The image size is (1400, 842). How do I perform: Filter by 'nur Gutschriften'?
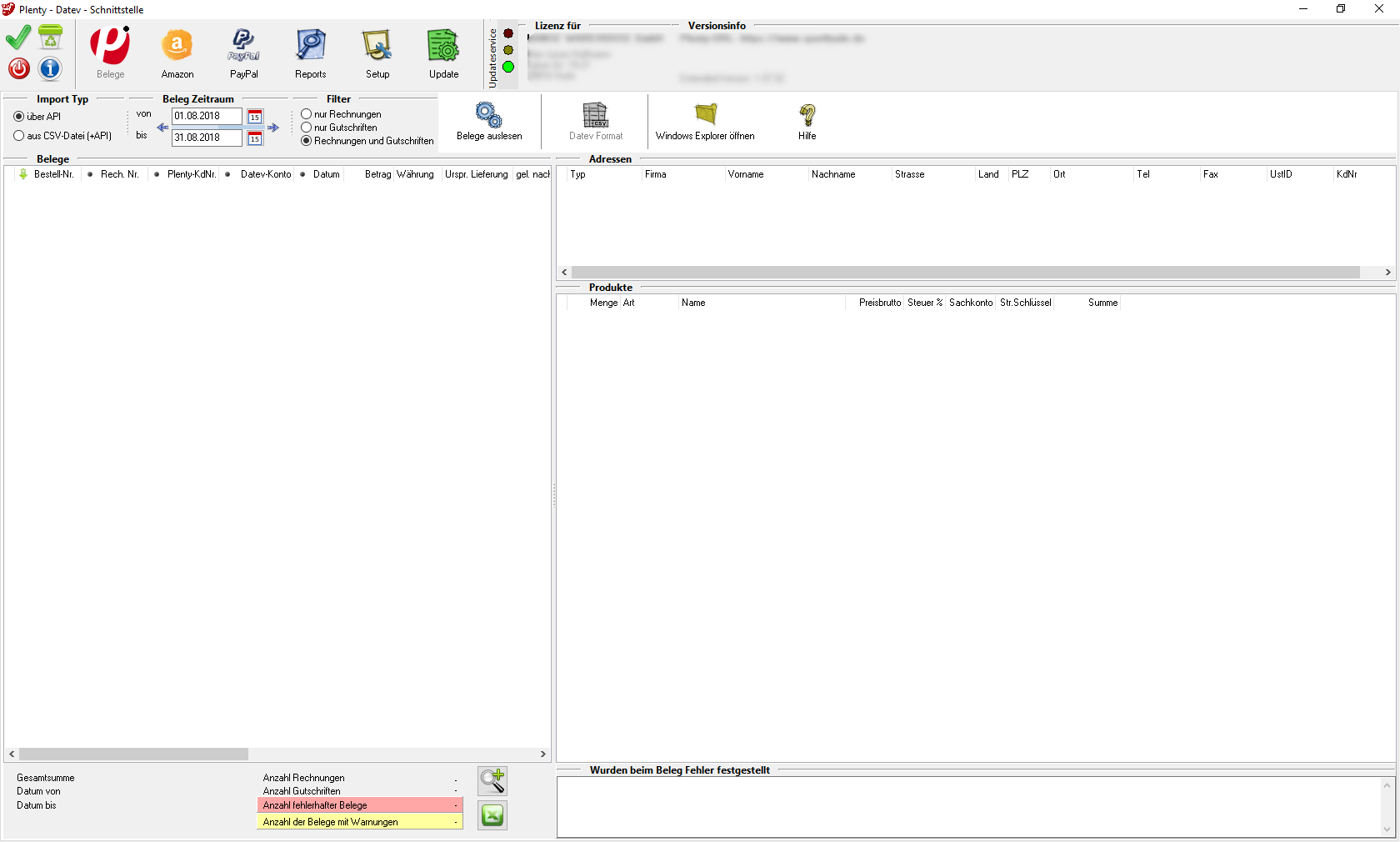(x=307, y=128)
